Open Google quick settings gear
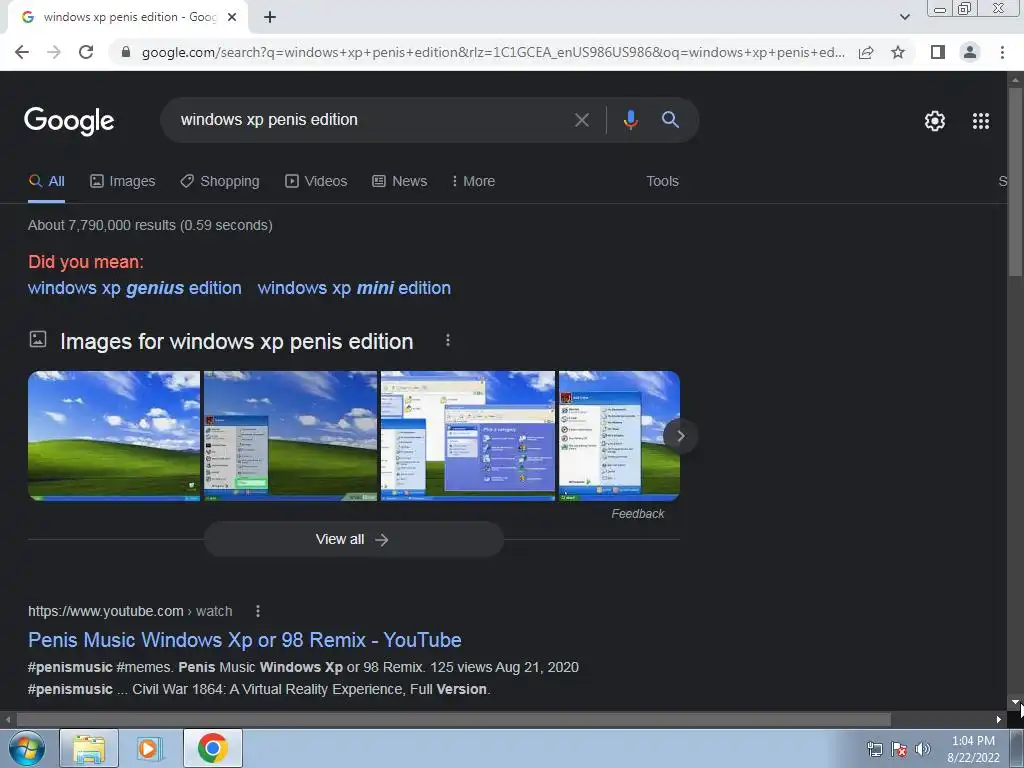The height and width of the screenshot is (768, 1024). [935, 121]
